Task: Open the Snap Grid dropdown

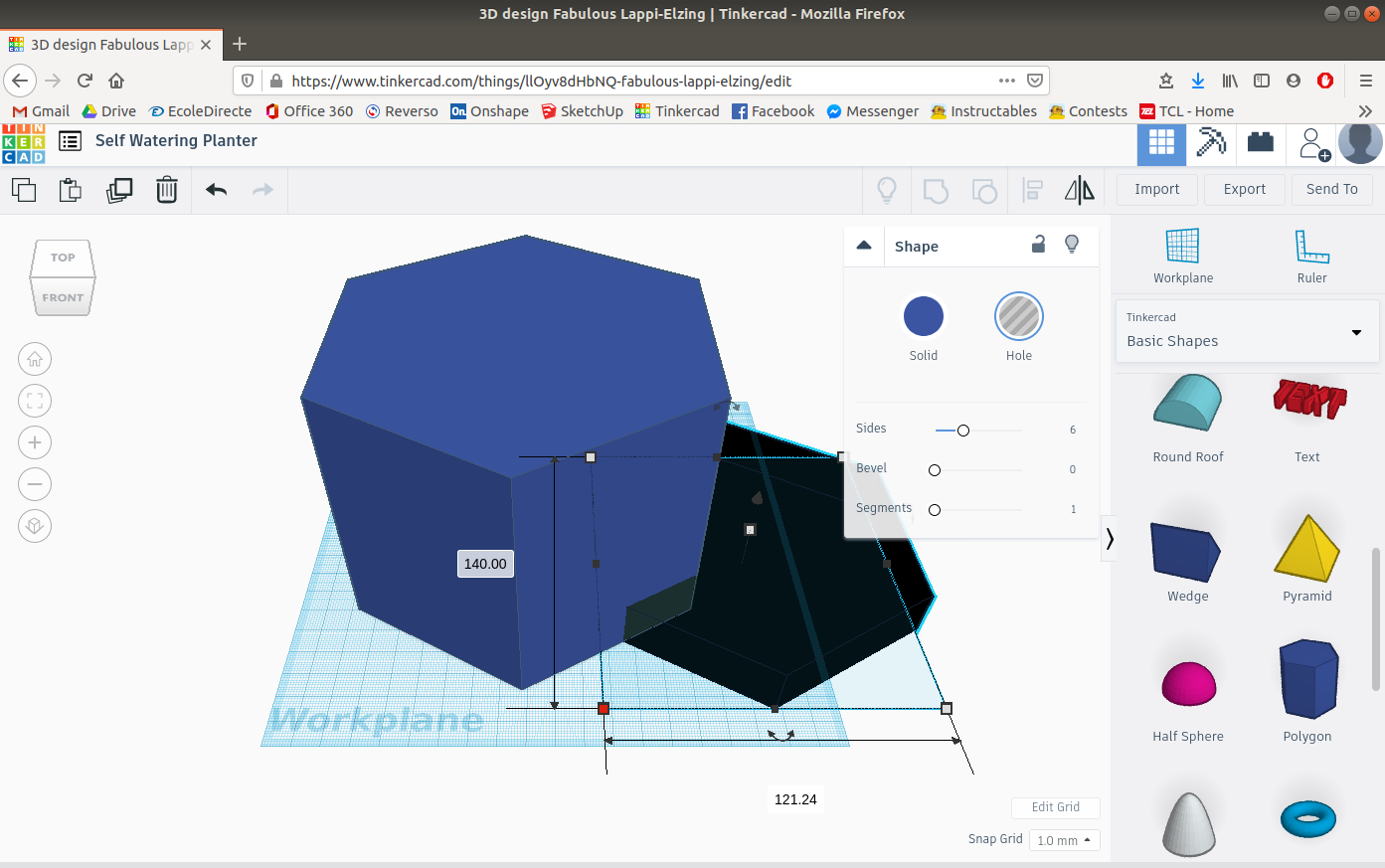Action: coord(1064,840)
